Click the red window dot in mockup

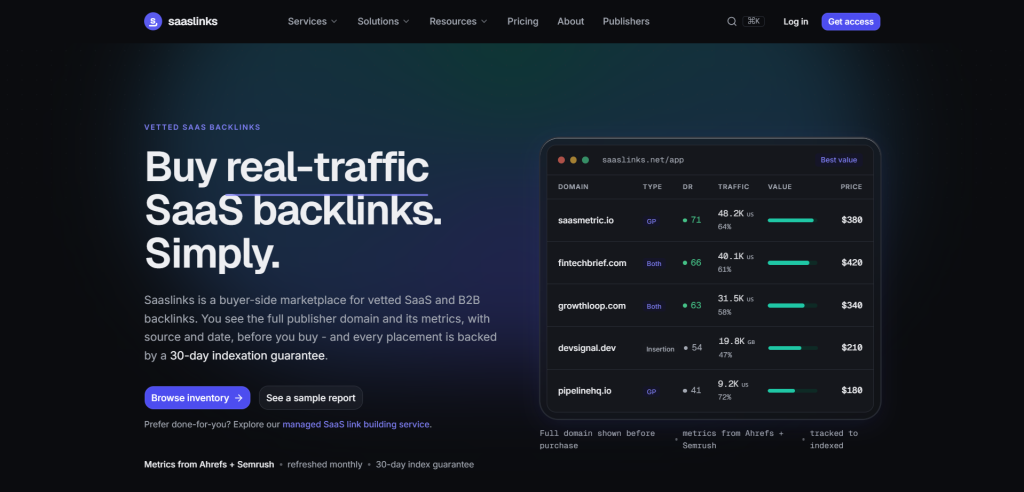click(561, 160)
